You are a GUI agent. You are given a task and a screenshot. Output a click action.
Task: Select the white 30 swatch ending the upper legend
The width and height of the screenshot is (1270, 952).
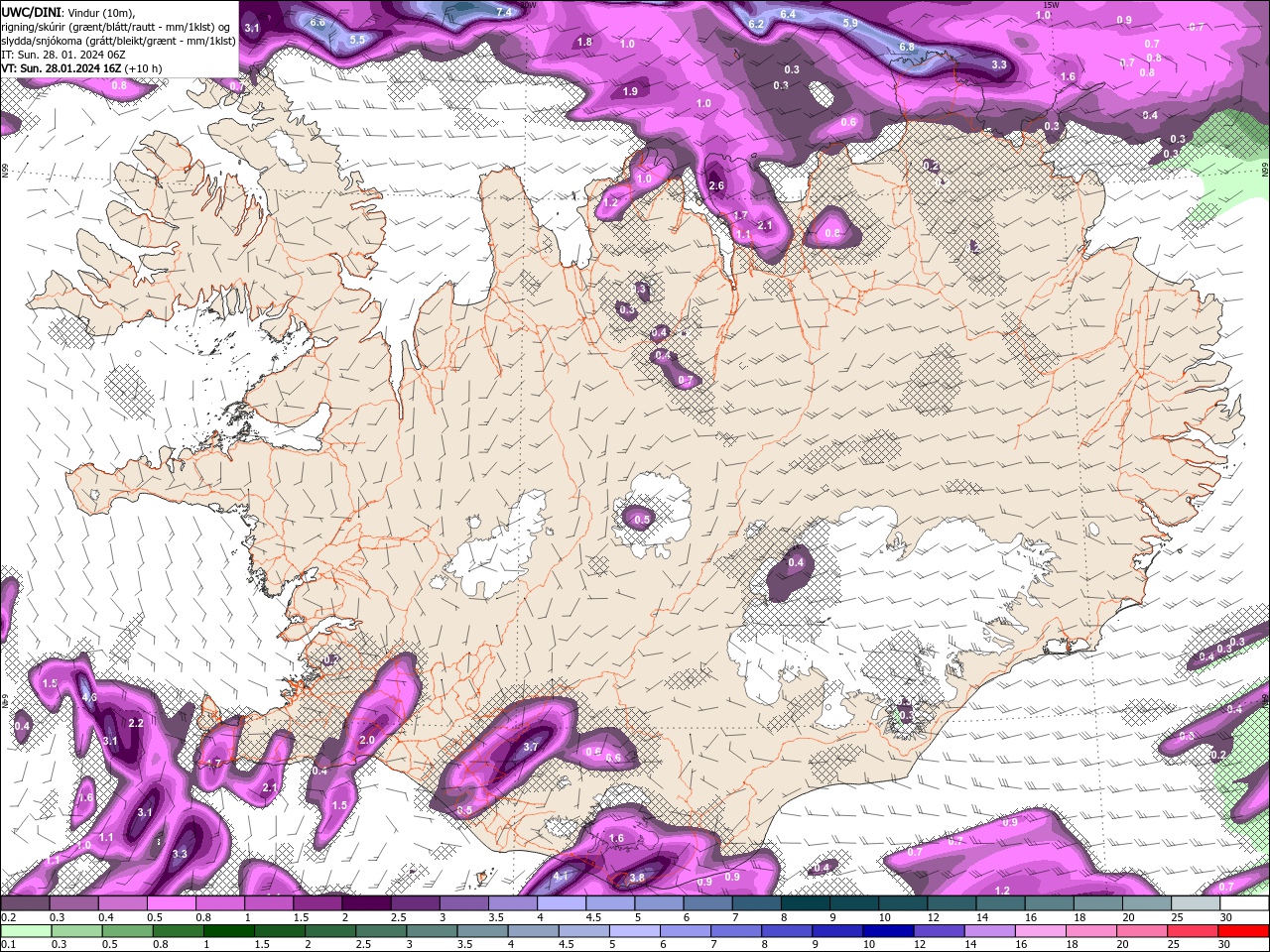point(1244,903)
